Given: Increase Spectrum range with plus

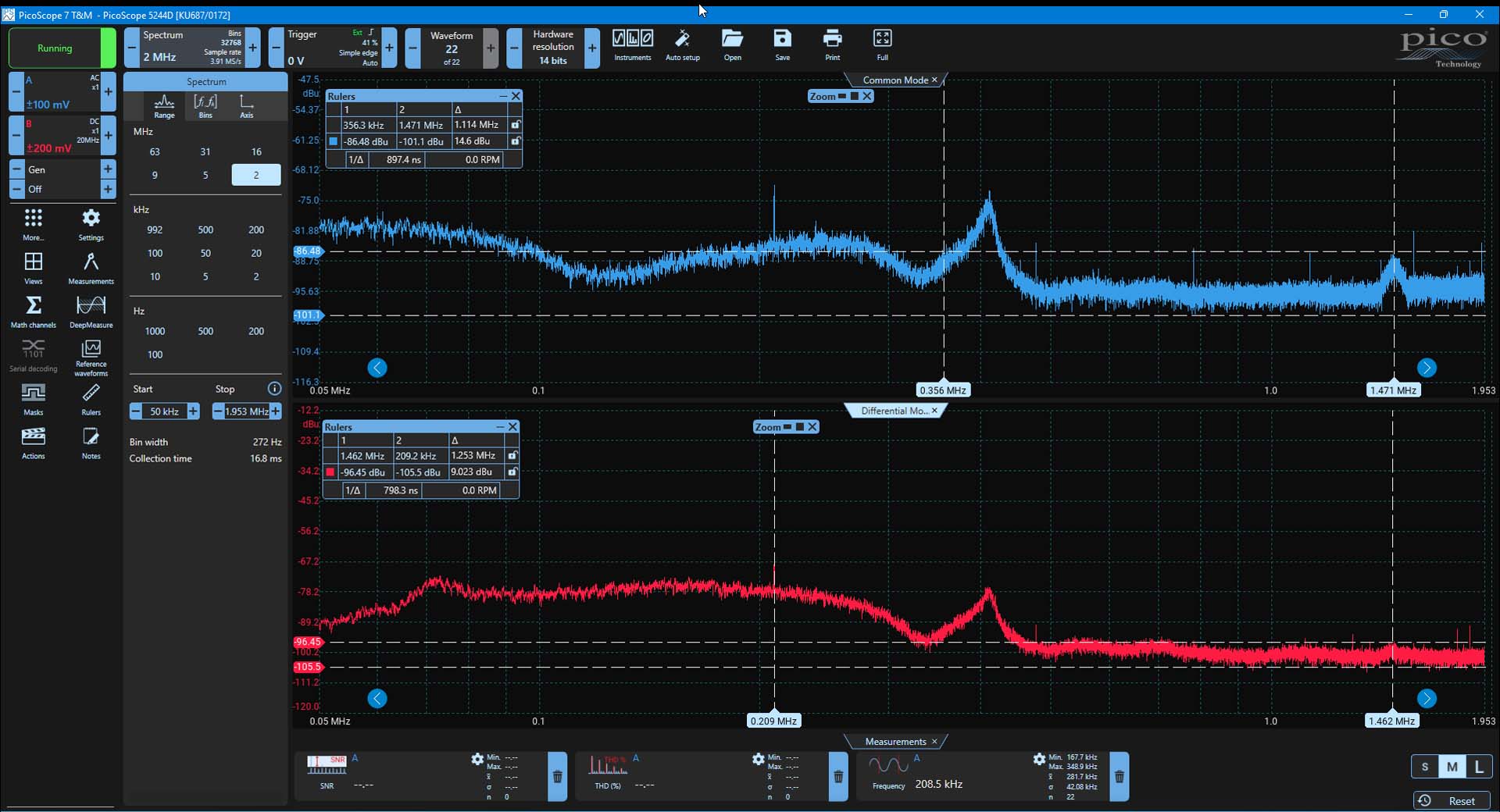Looking at the screenshot, I should tap(253, 48).
